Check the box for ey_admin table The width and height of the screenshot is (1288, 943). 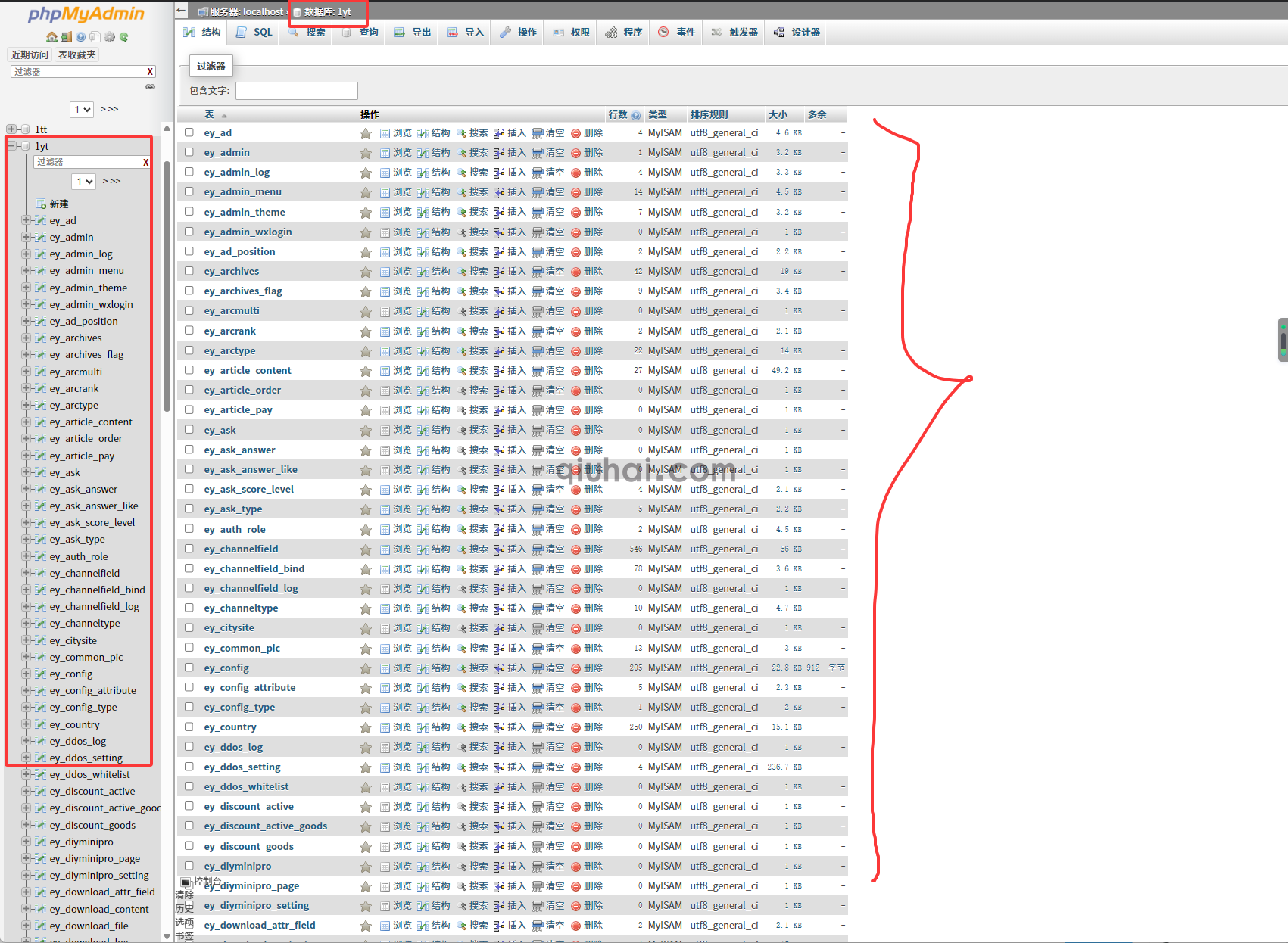click(x=189, y=152)
